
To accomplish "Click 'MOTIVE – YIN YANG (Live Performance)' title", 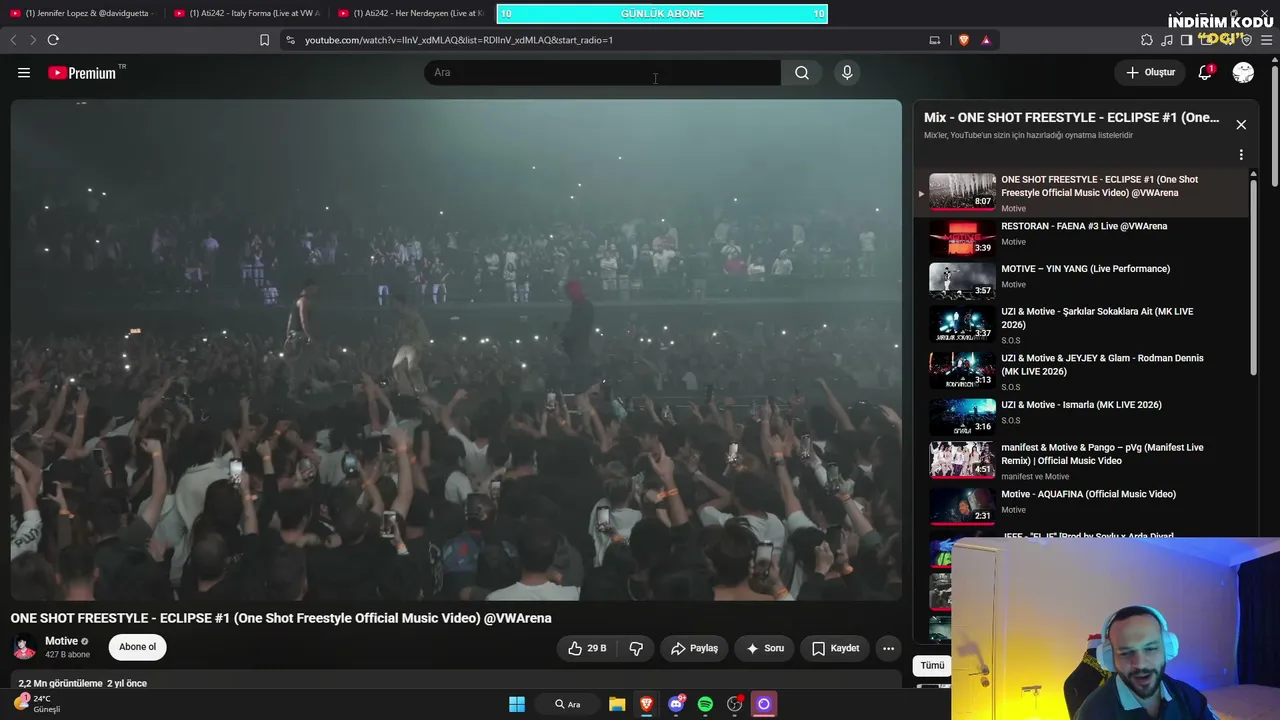I will pyautogui.click(x=1085, y=269).
